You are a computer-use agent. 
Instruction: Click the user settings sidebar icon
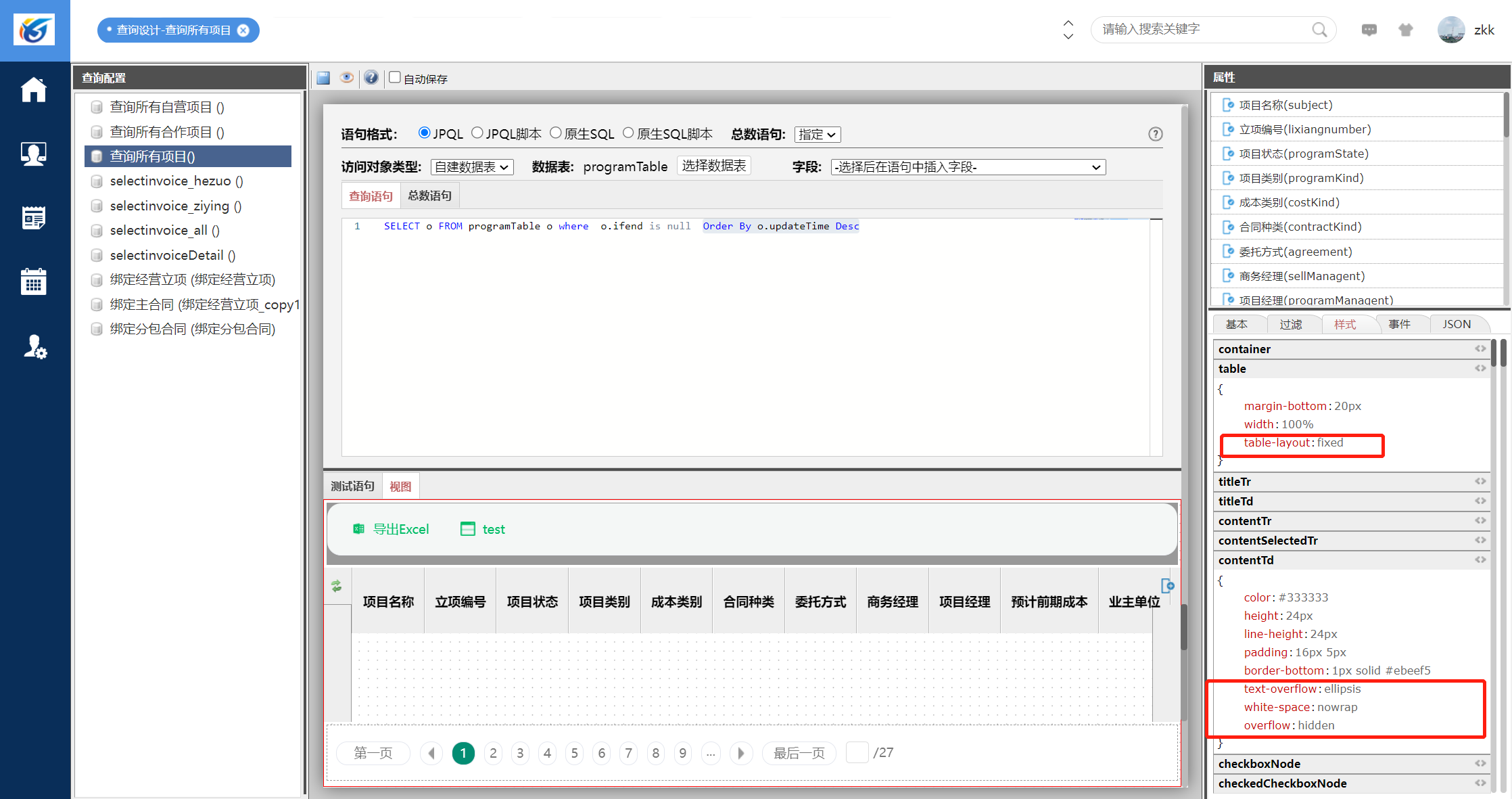[34, 346]
